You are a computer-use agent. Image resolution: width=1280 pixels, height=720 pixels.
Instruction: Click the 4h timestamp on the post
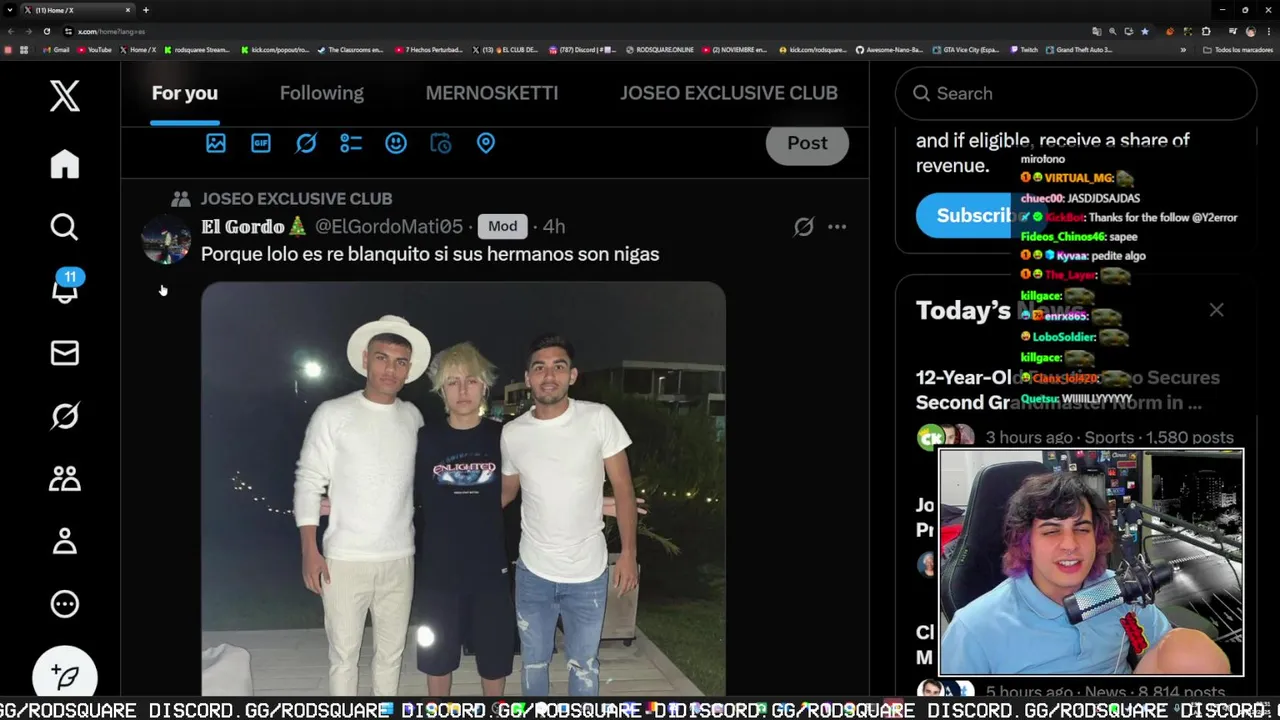554,227
